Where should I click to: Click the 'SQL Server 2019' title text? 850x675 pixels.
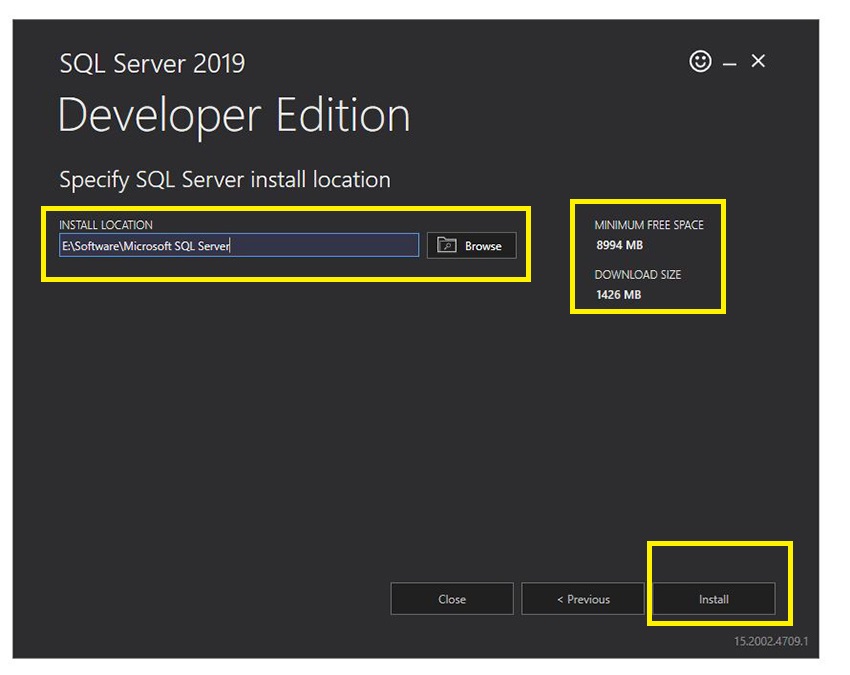152,63
